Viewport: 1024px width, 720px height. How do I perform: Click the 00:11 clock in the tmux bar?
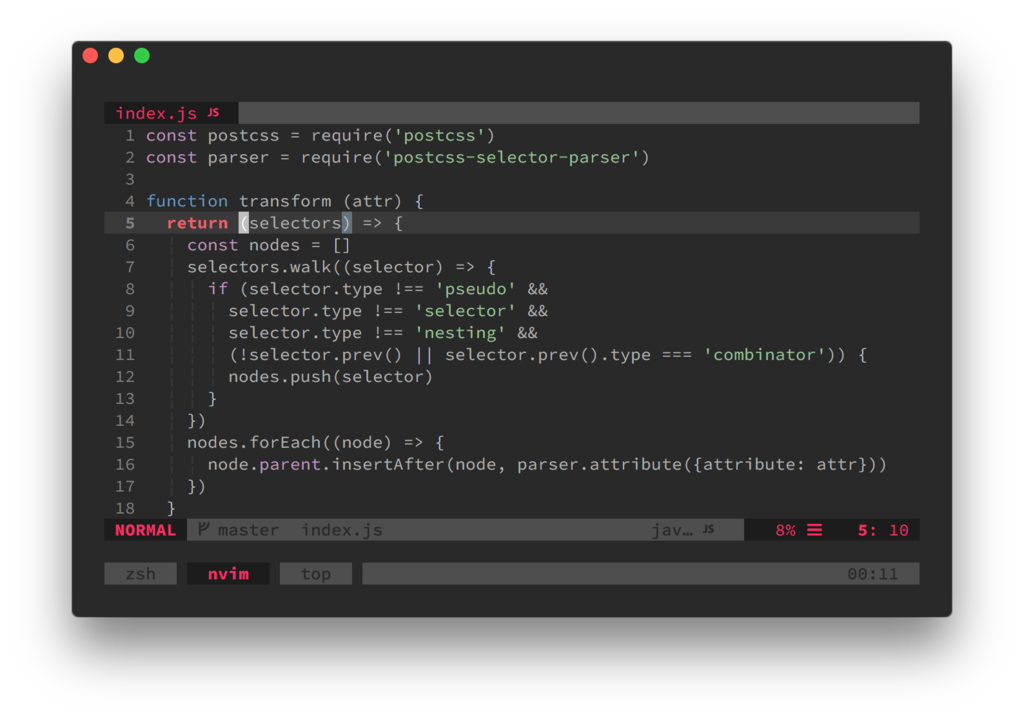click(872, 574)
